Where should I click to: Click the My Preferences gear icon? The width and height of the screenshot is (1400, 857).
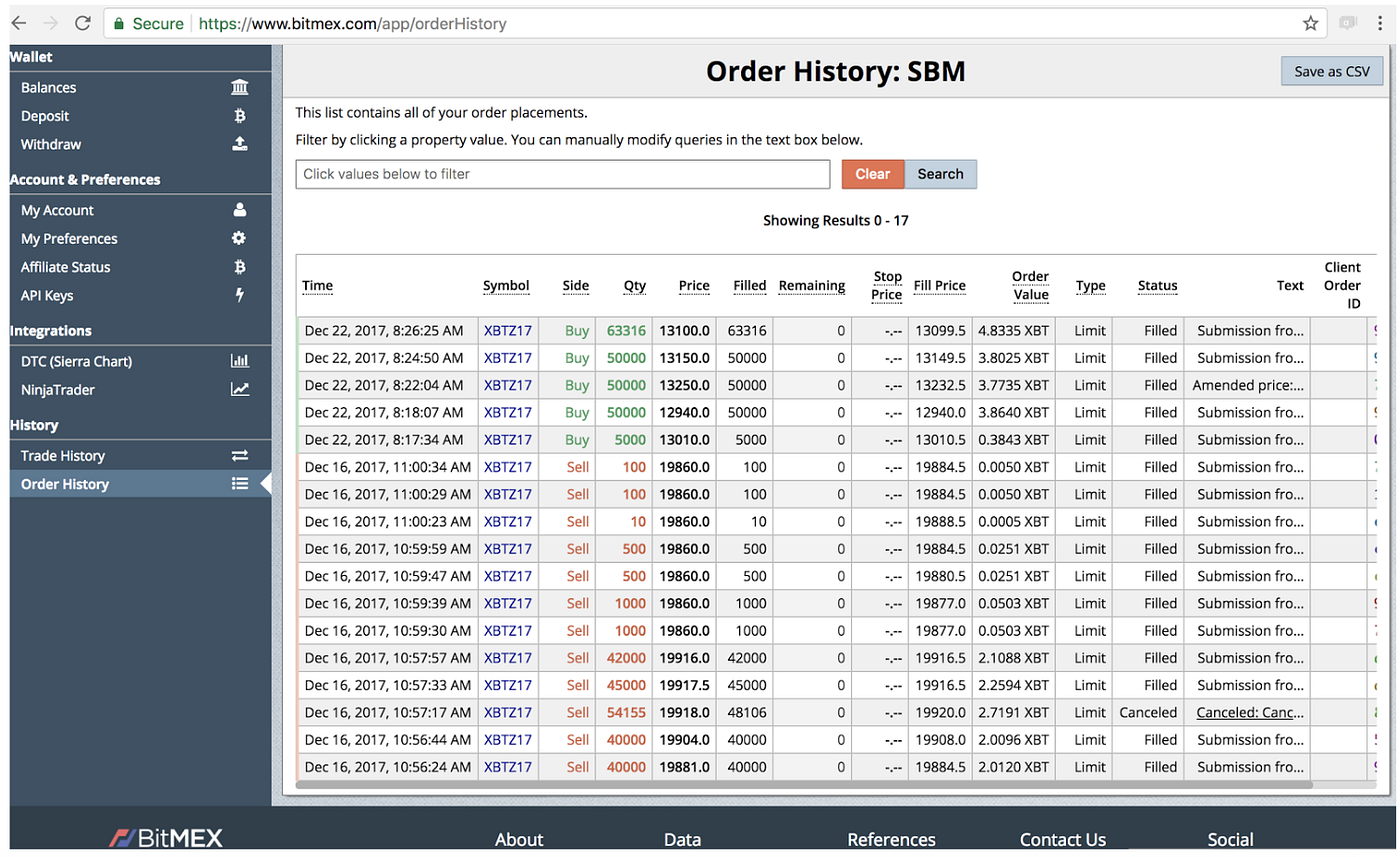[239, 238]
